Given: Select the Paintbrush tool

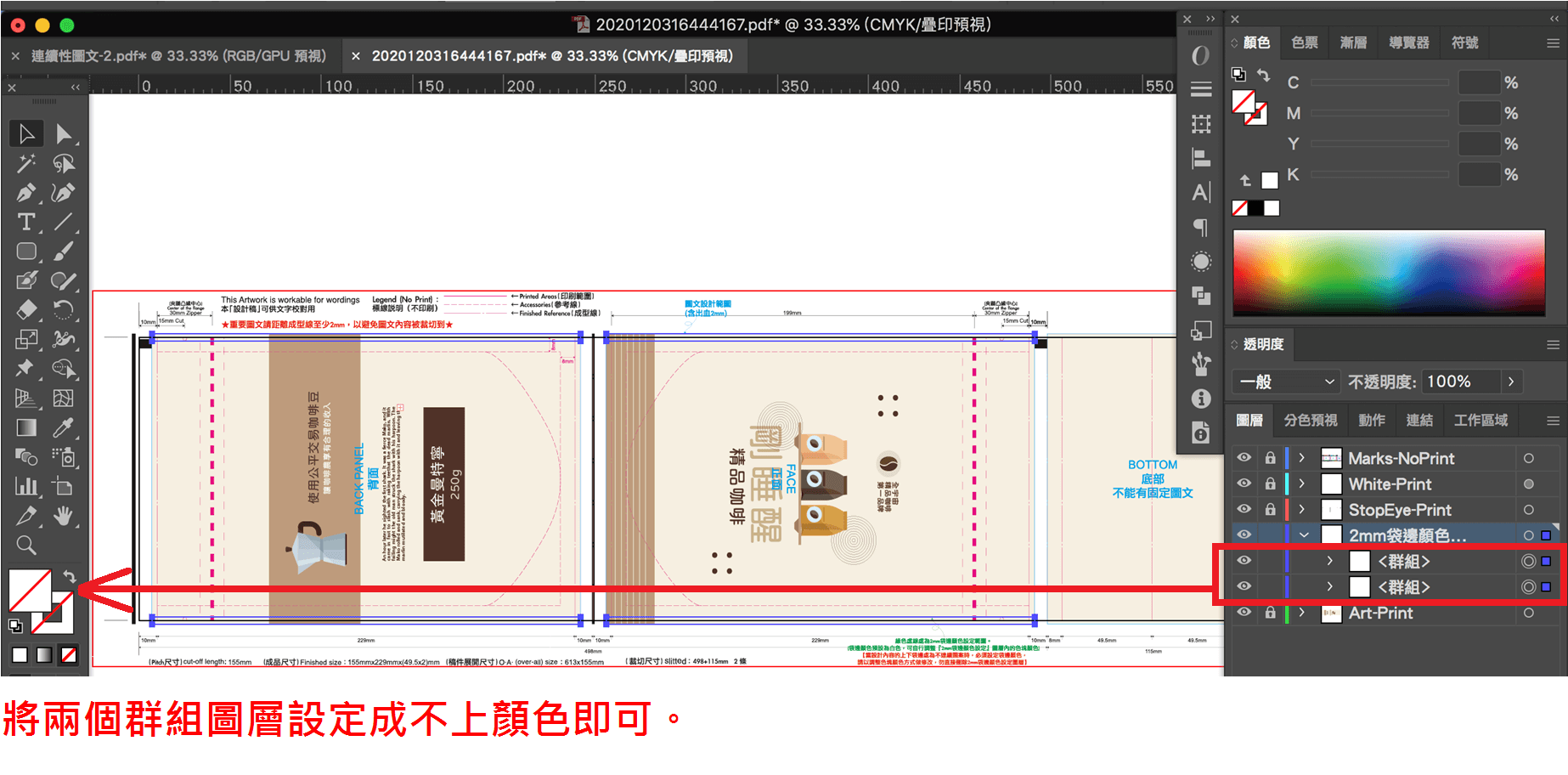Looking at the screenshot, I should click(64, 250).
